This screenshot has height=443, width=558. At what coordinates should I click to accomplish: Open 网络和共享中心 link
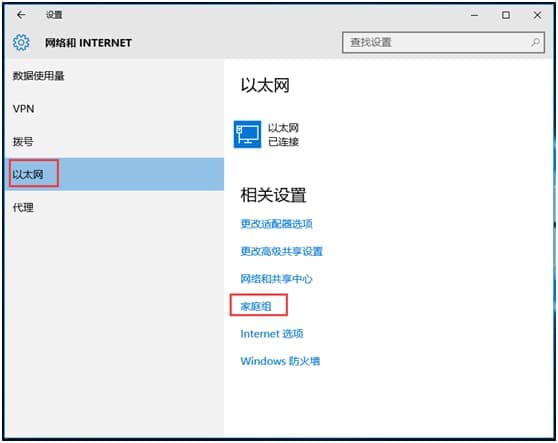pyautogui.click(x=276, y=279)
